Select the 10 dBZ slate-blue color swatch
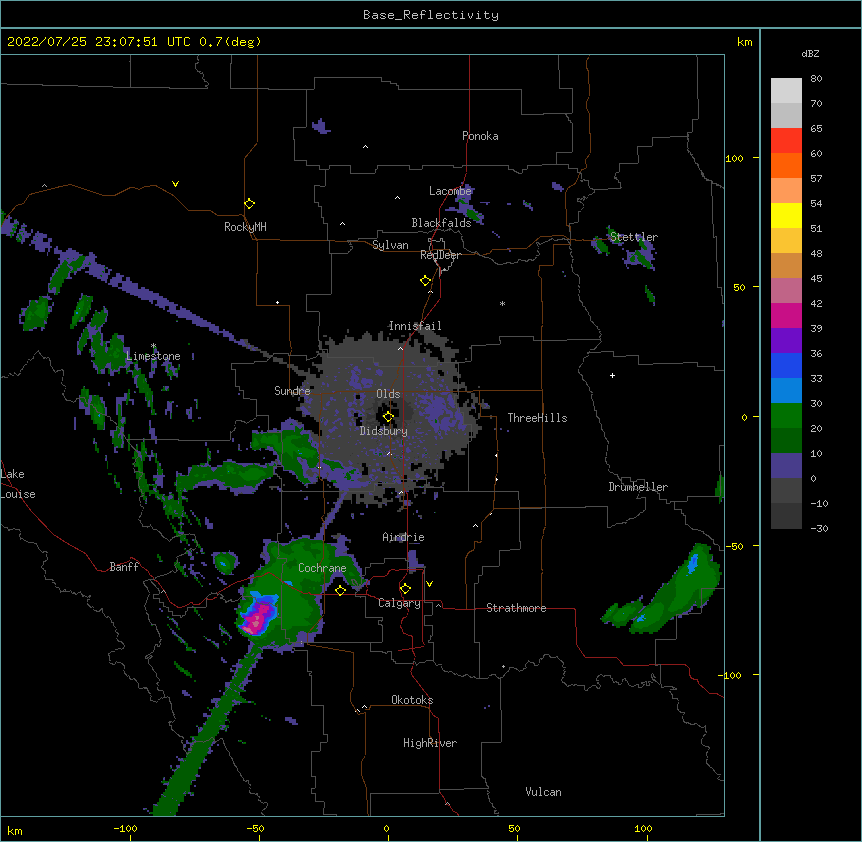This screenshot has width=862, height=842. [x=786, y=466]
